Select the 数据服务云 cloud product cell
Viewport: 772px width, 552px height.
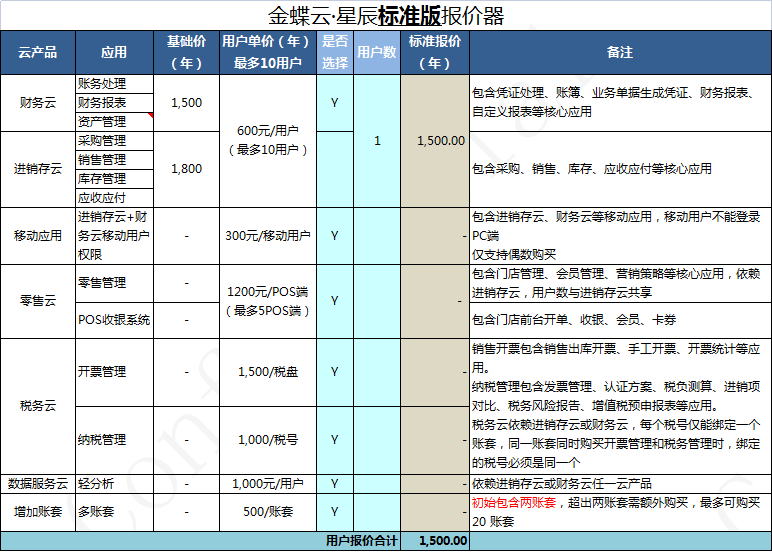pos(38,484)
